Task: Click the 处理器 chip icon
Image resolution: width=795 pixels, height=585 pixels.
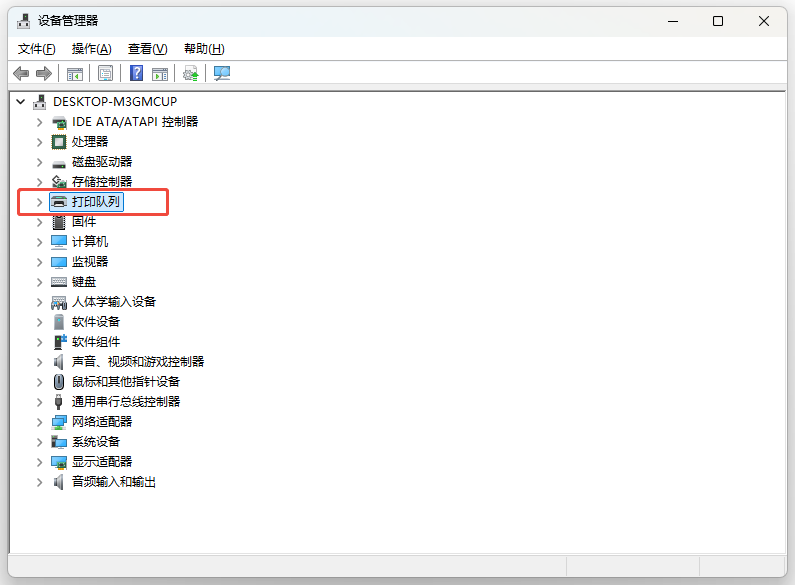Action: pyautogui.click(x=59, y=142)
